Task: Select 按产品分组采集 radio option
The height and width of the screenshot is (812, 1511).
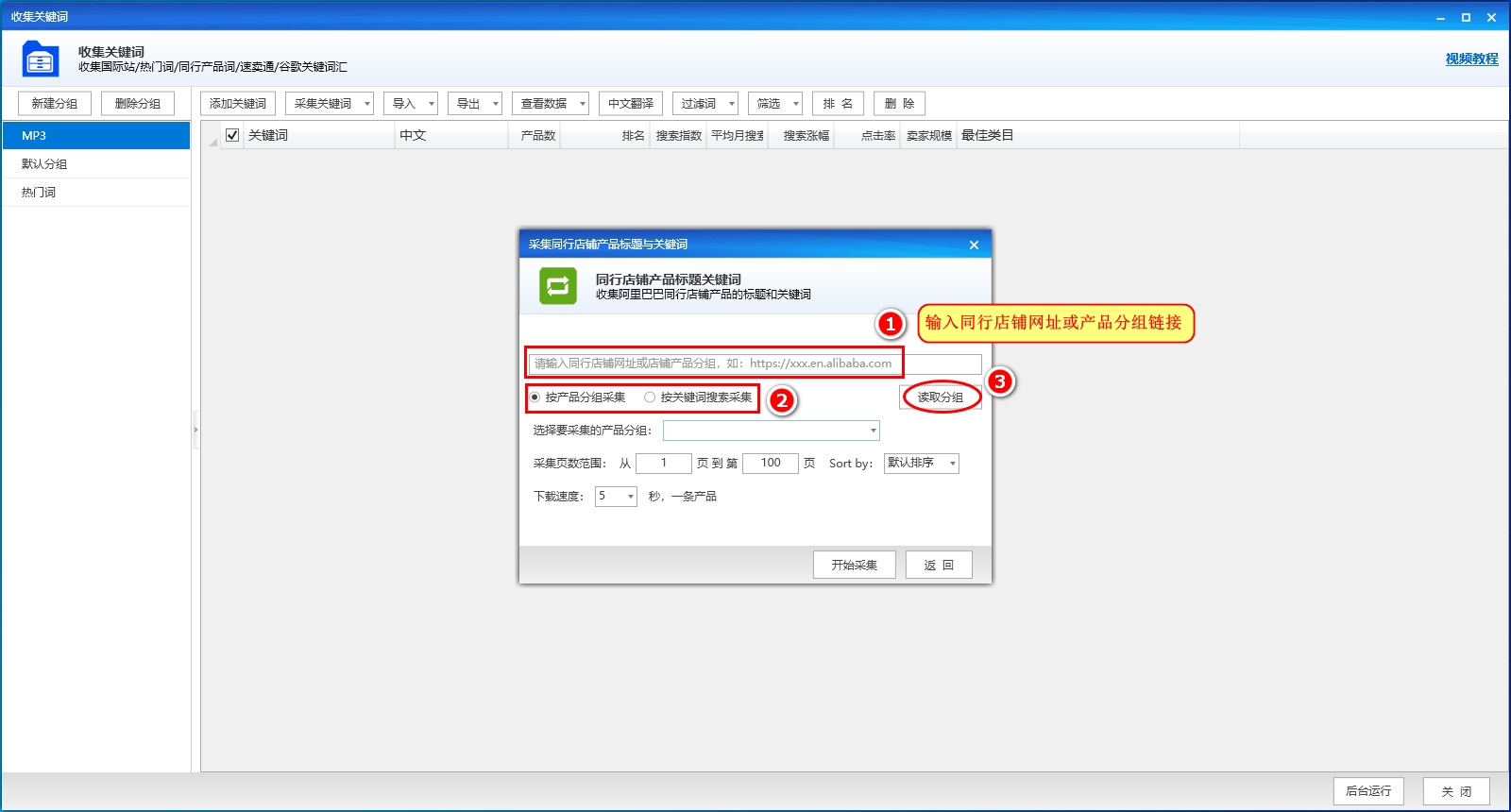Action: tap(577, 398)
